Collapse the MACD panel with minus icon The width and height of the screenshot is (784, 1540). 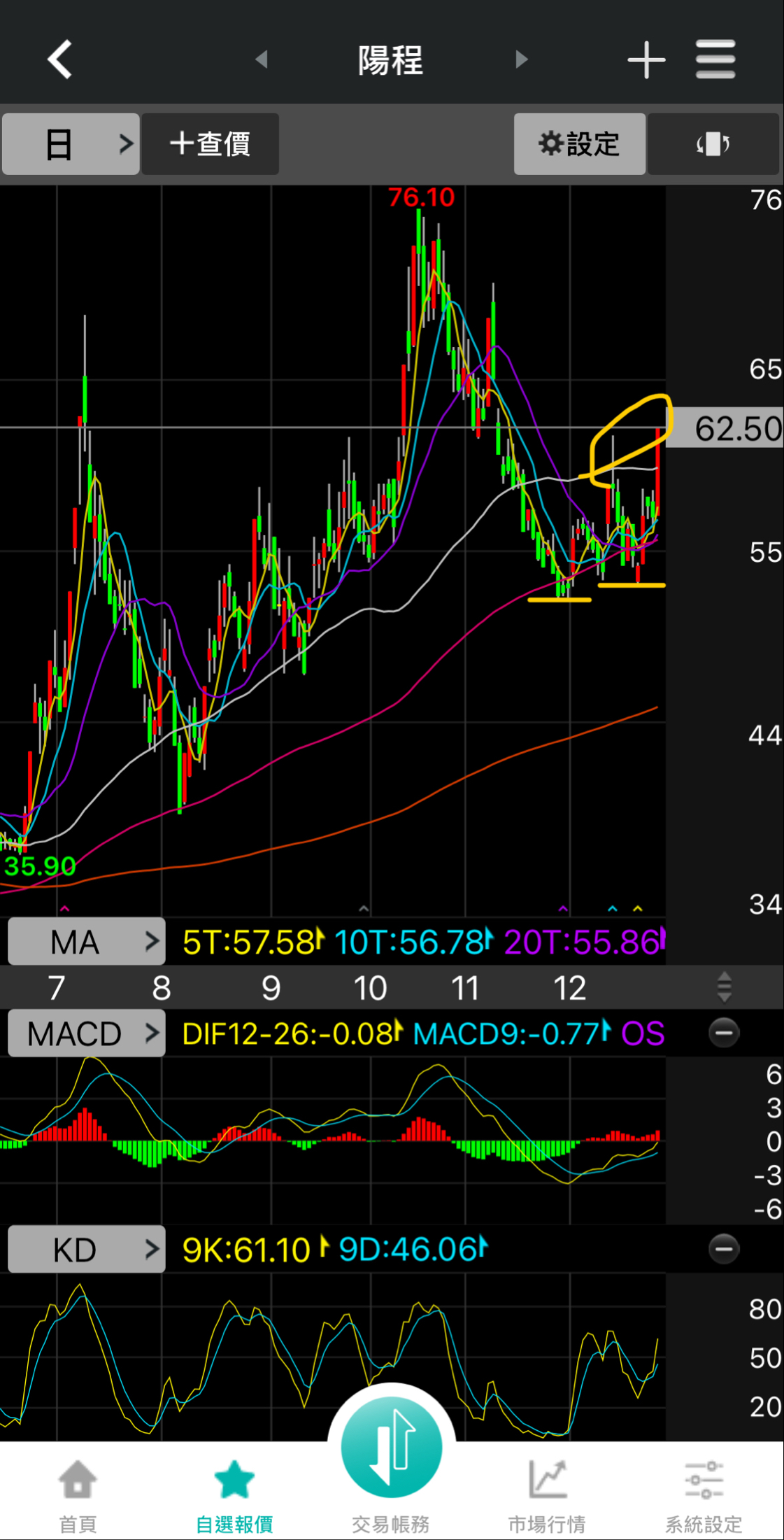tap(724, 1033)
